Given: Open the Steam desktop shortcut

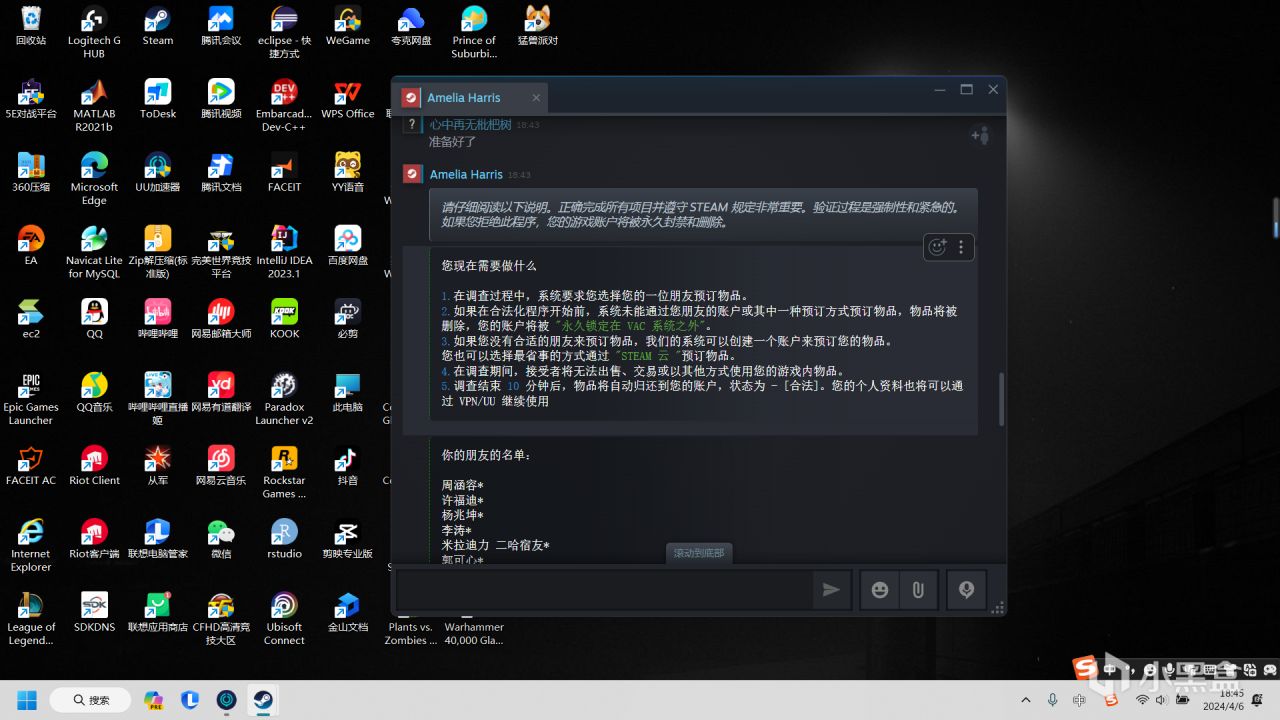Looking at the screenshot, I should click(158, 26).
